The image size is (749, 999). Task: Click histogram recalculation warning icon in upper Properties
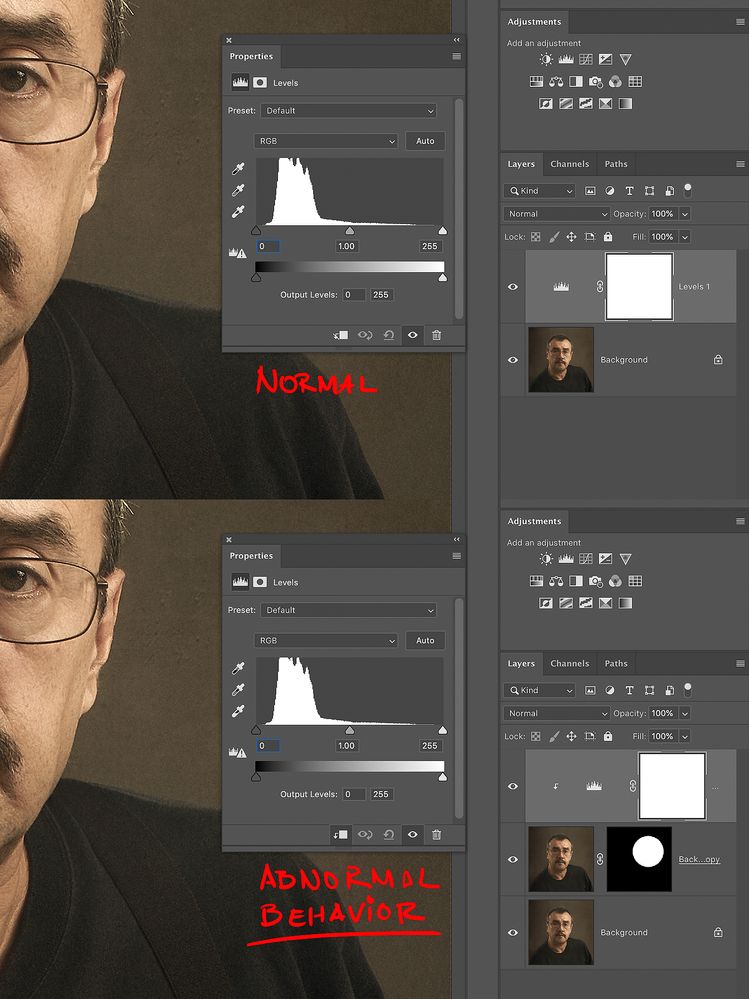tap(237, 253)
